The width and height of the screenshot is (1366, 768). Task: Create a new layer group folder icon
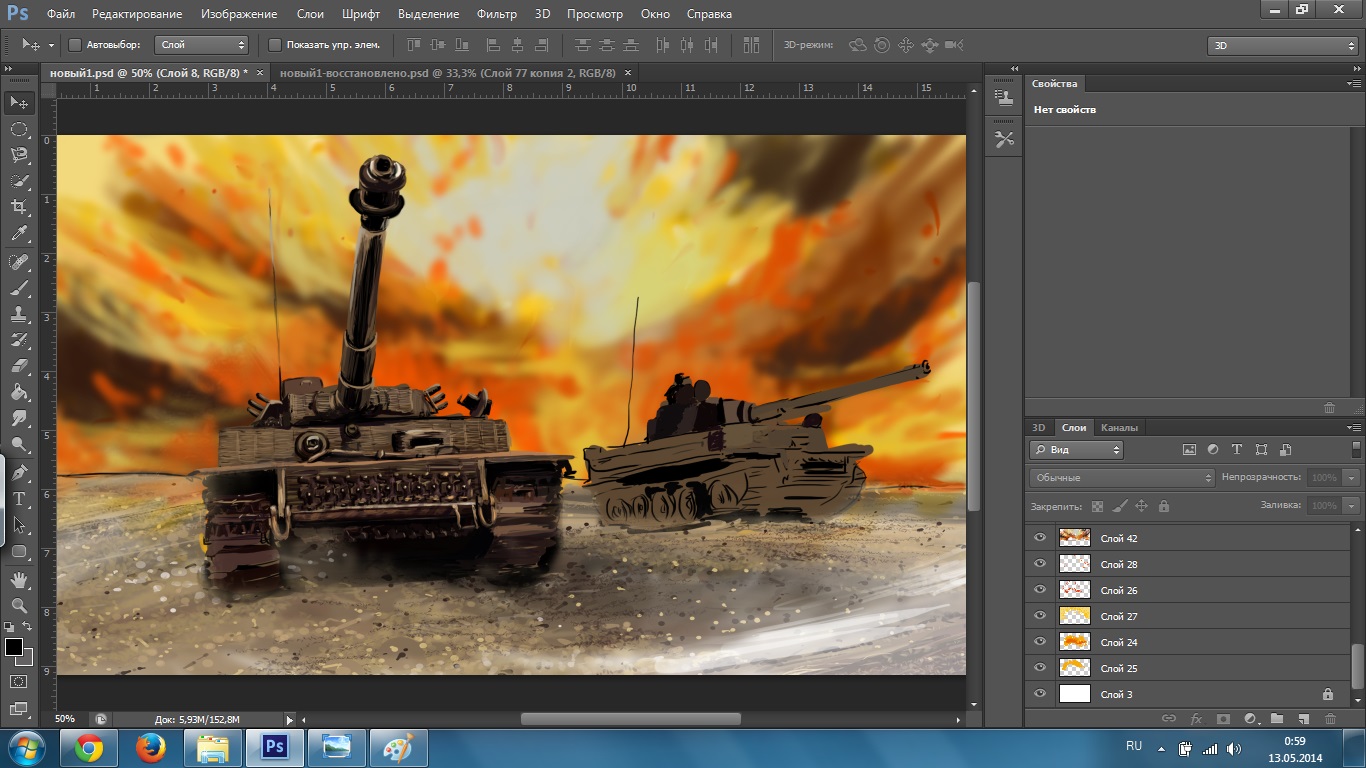click(1277, 718)
